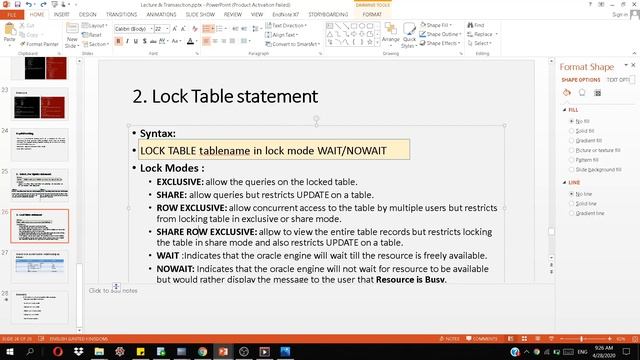The image size is (640, 360).
Task: Select the Solid line radio button
Action: point(571,204)
